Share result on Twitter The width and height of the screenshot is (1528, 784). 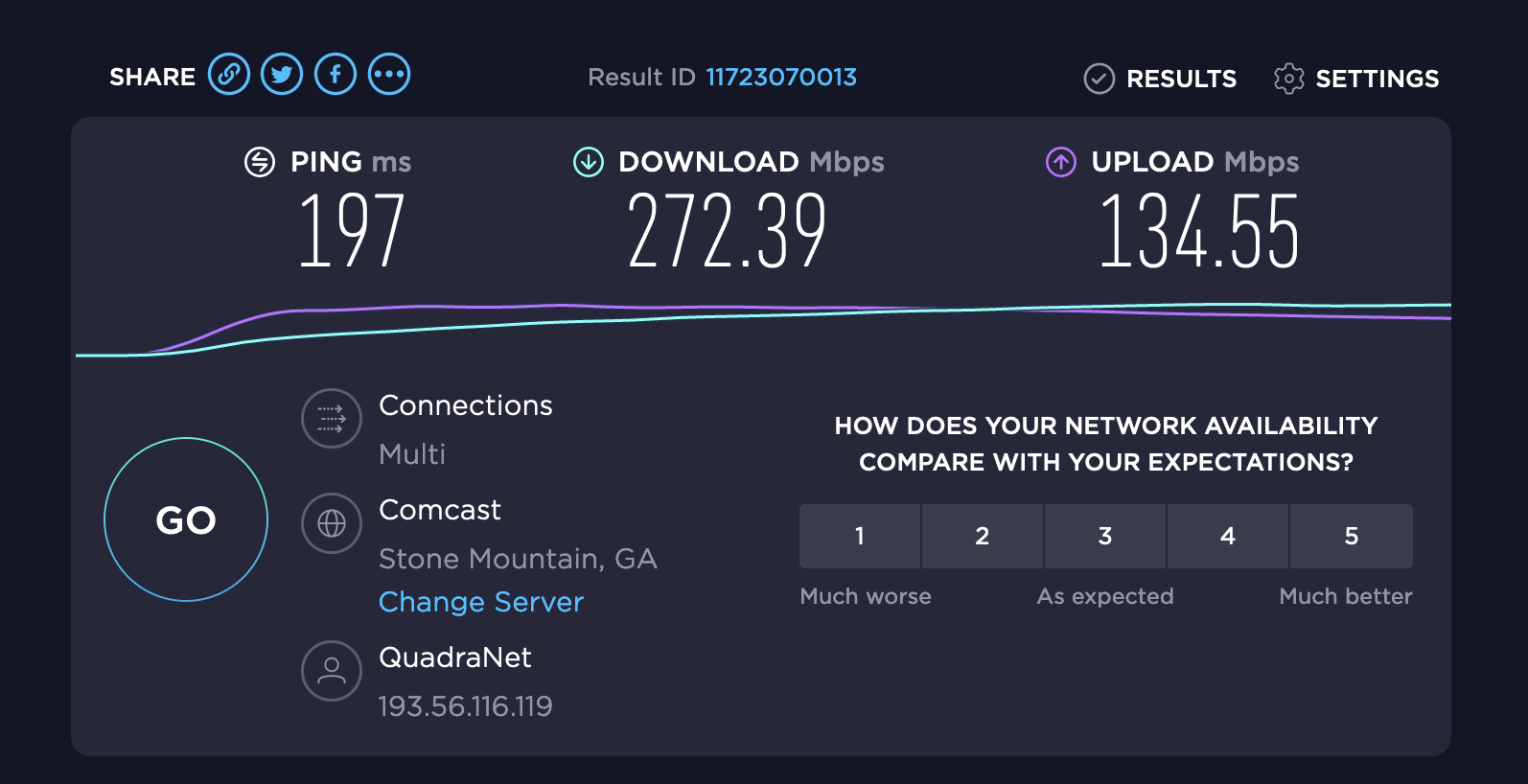(x=282, y=75)
